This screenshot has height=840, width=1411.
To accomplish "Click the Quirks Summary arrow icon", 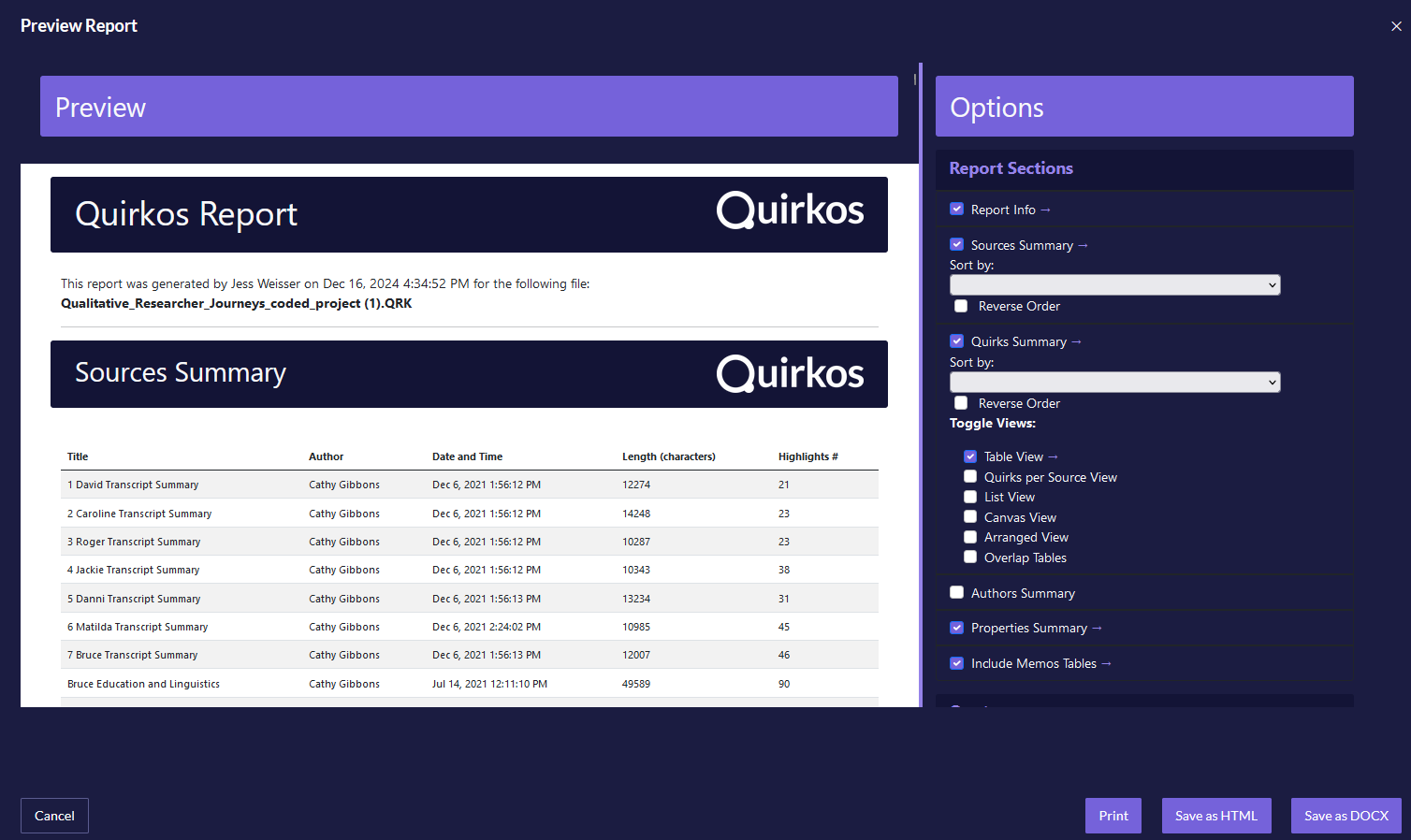I will coord(1076,342).
